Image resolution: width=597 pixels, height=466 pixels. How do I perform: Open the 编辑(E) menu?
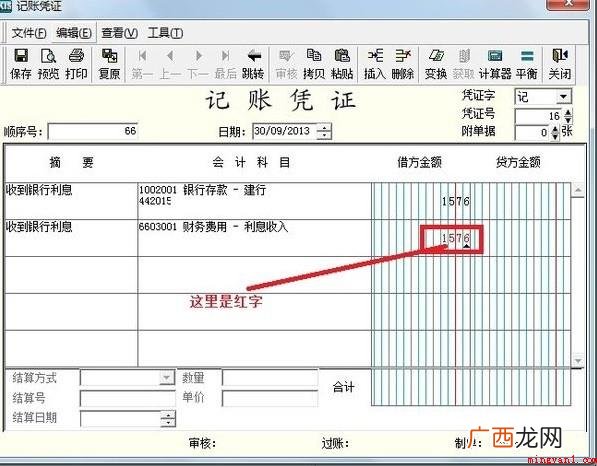click(74, 33)
